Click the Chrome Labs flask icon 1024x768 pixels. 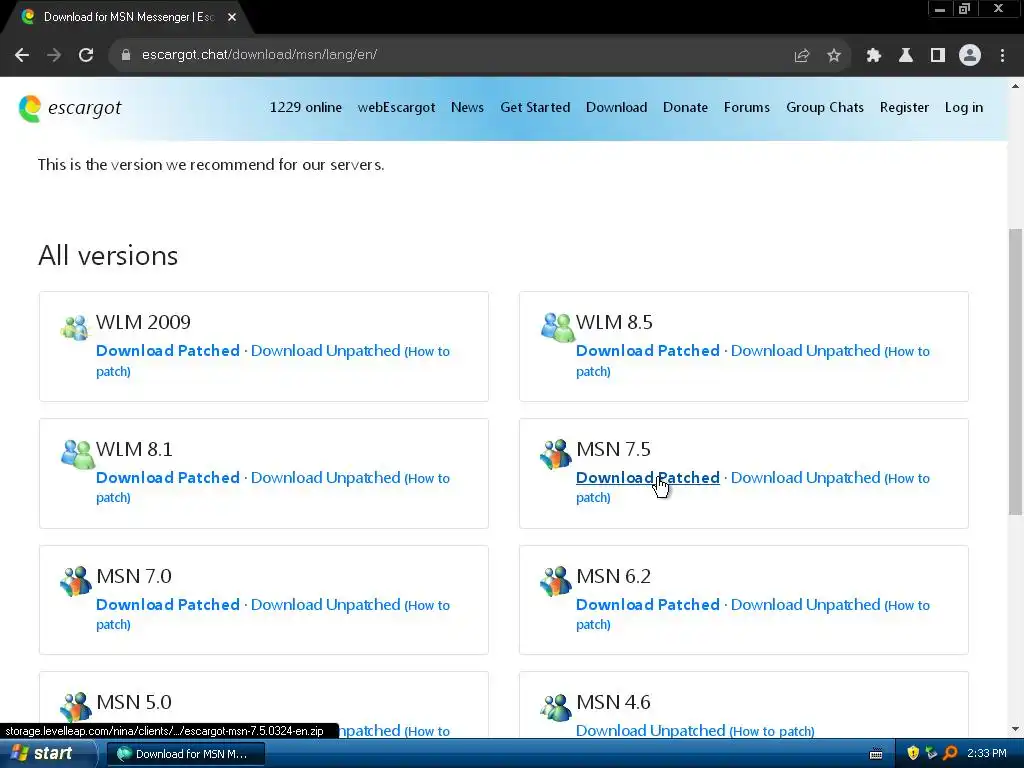coord(906,56)
